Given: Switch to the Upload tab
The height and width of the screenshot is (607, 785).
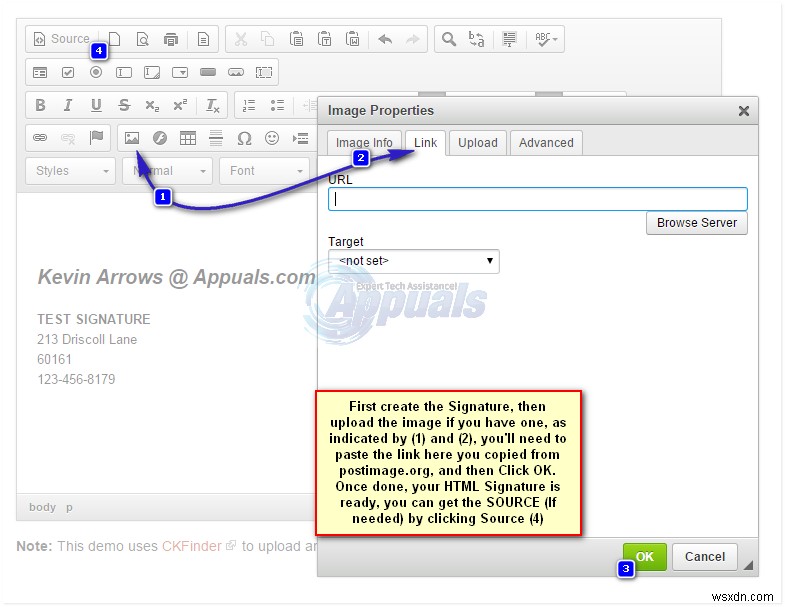Looking at the screenshot, I should pyautogui.click(x=478, y=143).
